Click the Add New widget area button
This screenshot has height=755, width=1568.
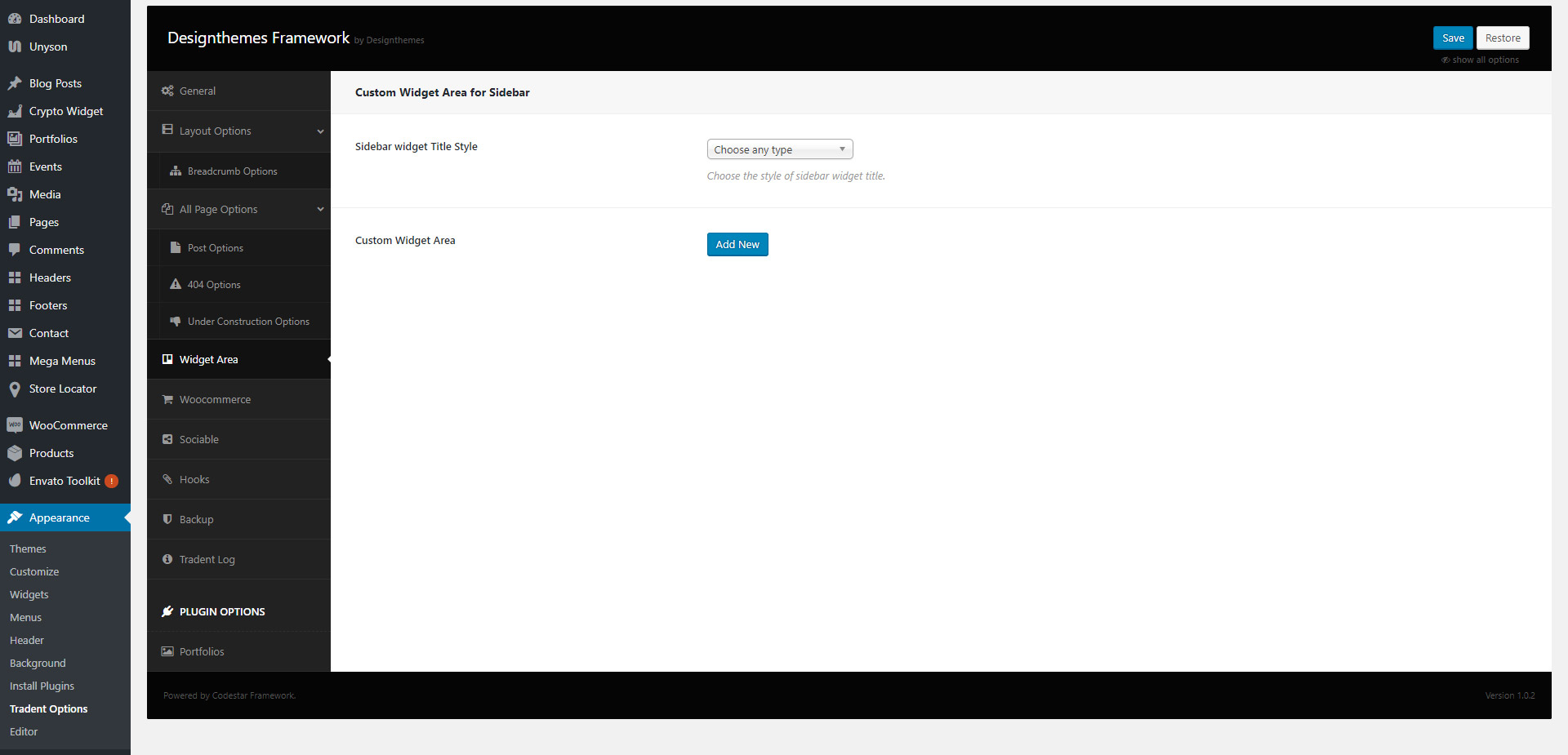point(737,244)
